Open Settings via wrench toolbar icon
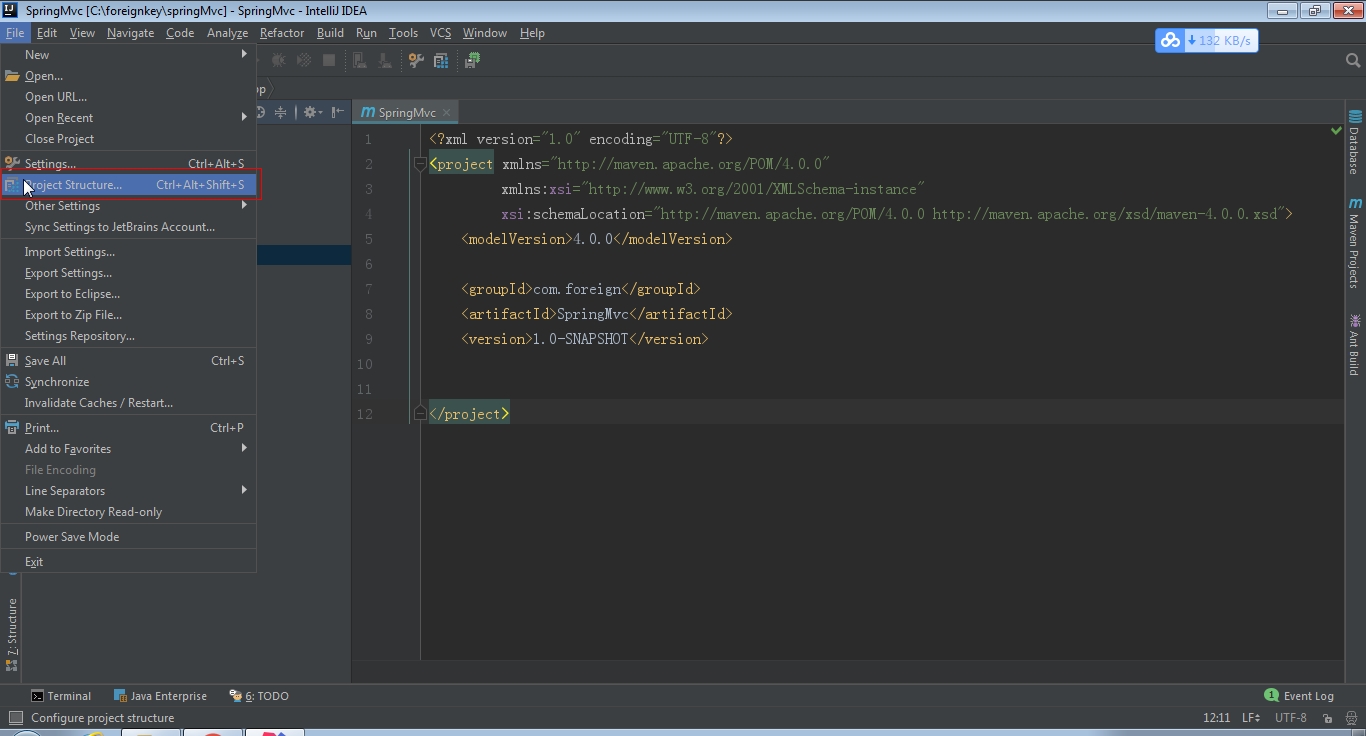1366x736 pixels. pyautogui.click(x=416, y=60)
